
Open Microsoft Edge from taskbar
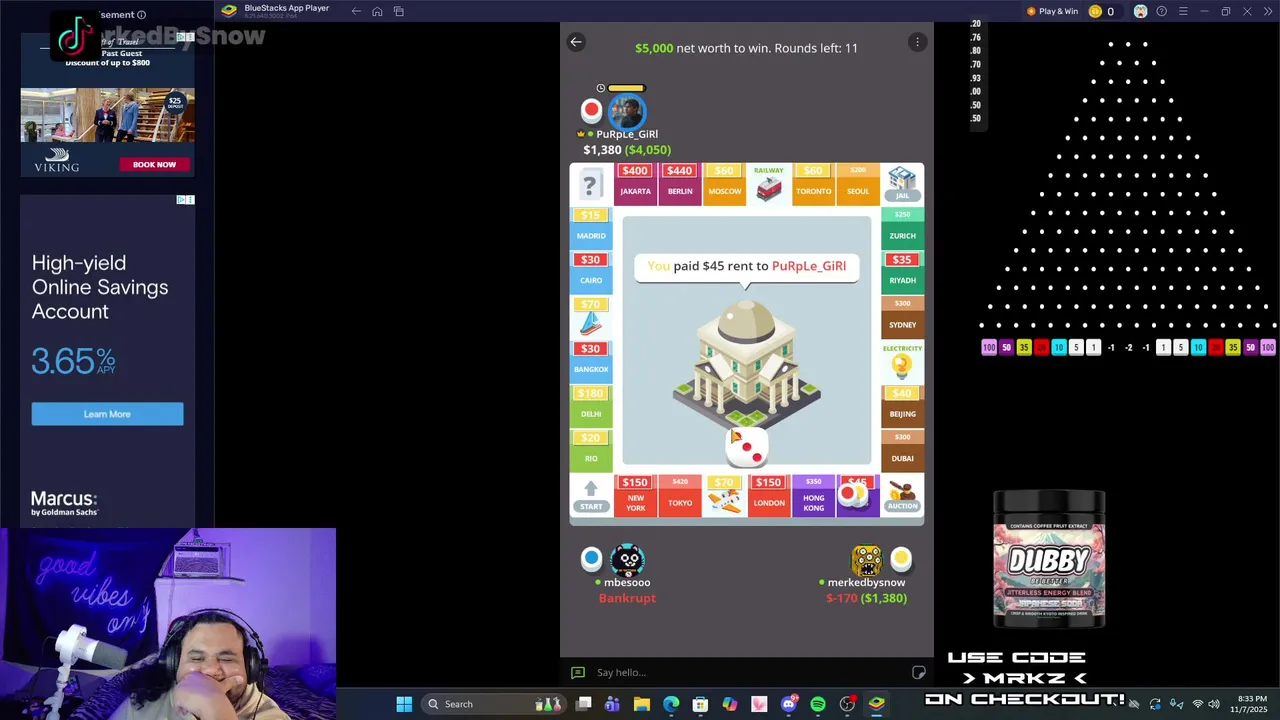click(x=671, y=704)
